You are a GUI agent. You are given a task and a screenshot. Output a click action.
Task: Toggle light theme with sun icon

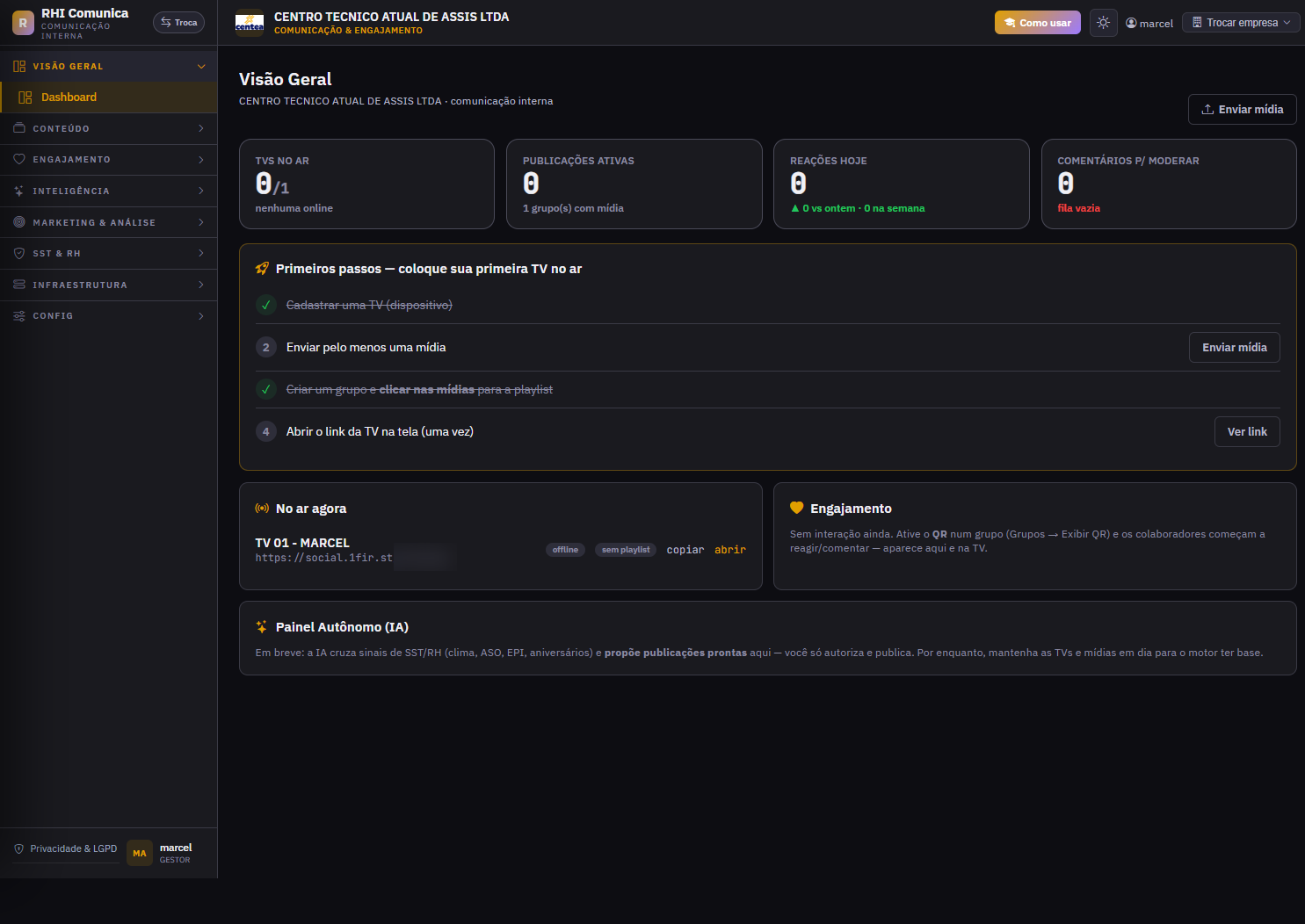(1104, 23)
